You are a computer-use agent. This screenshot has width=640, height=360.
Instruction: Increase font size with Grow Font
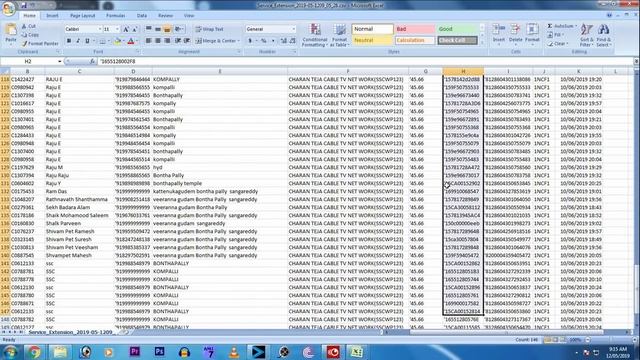126,29
